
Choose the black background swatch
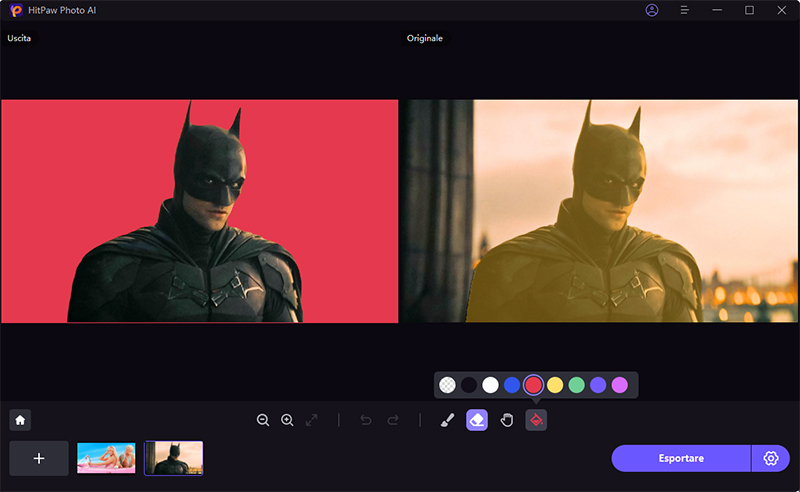(469, 385)
